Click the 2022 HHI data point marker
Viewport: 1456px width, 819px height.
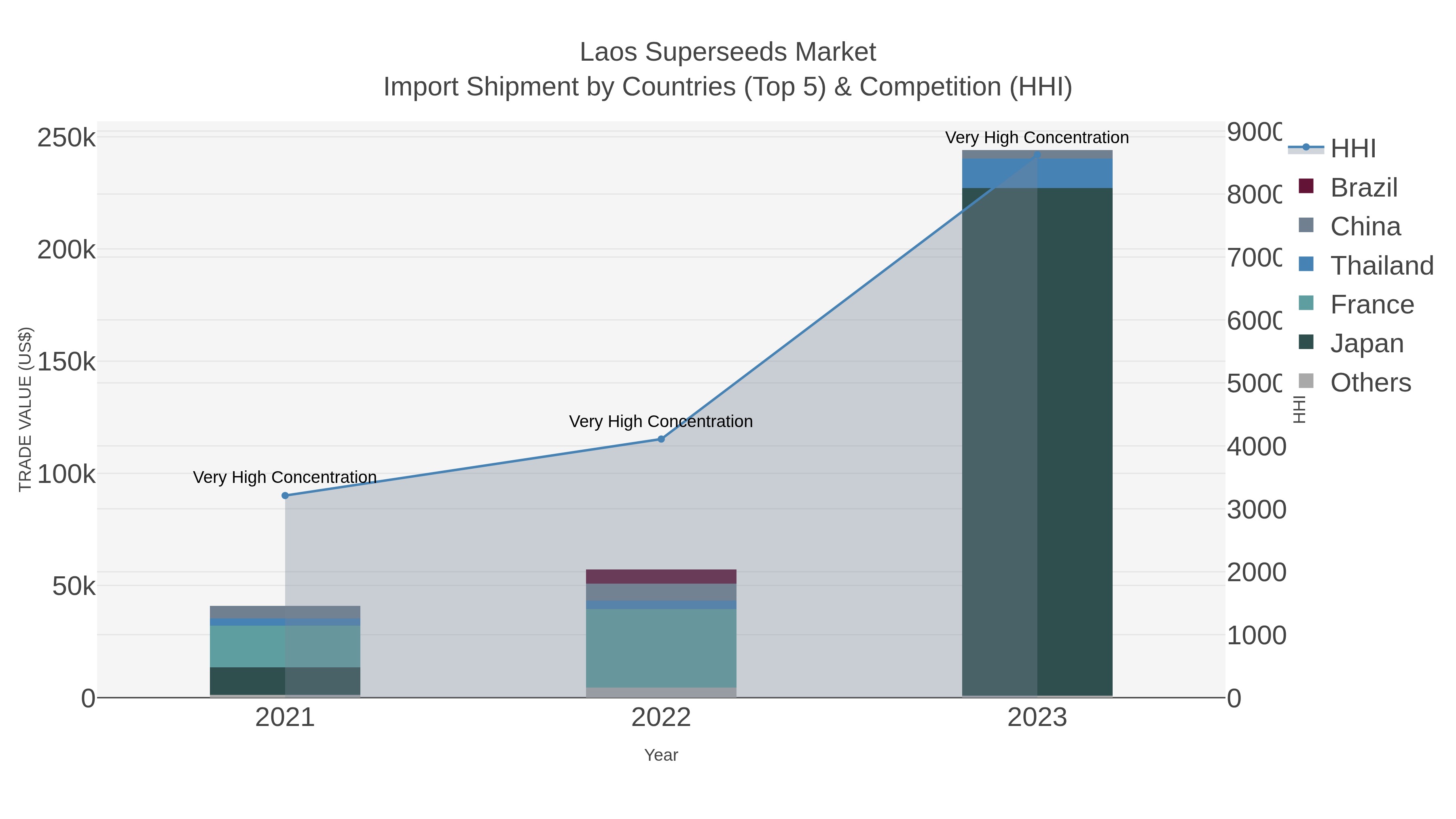click(x=661, y=439)
